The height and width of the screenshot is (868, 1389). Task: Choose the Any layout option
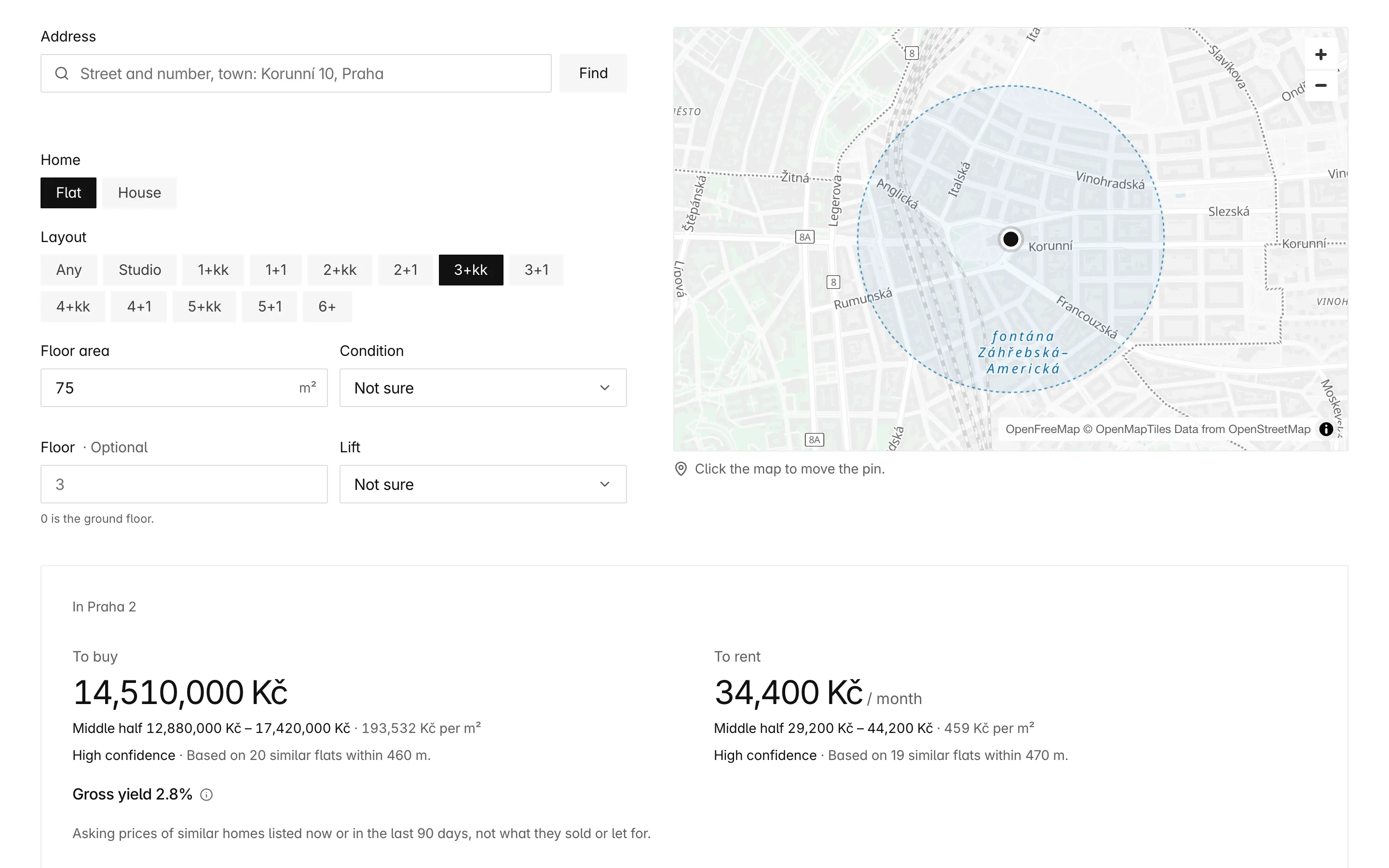[69, 270]
